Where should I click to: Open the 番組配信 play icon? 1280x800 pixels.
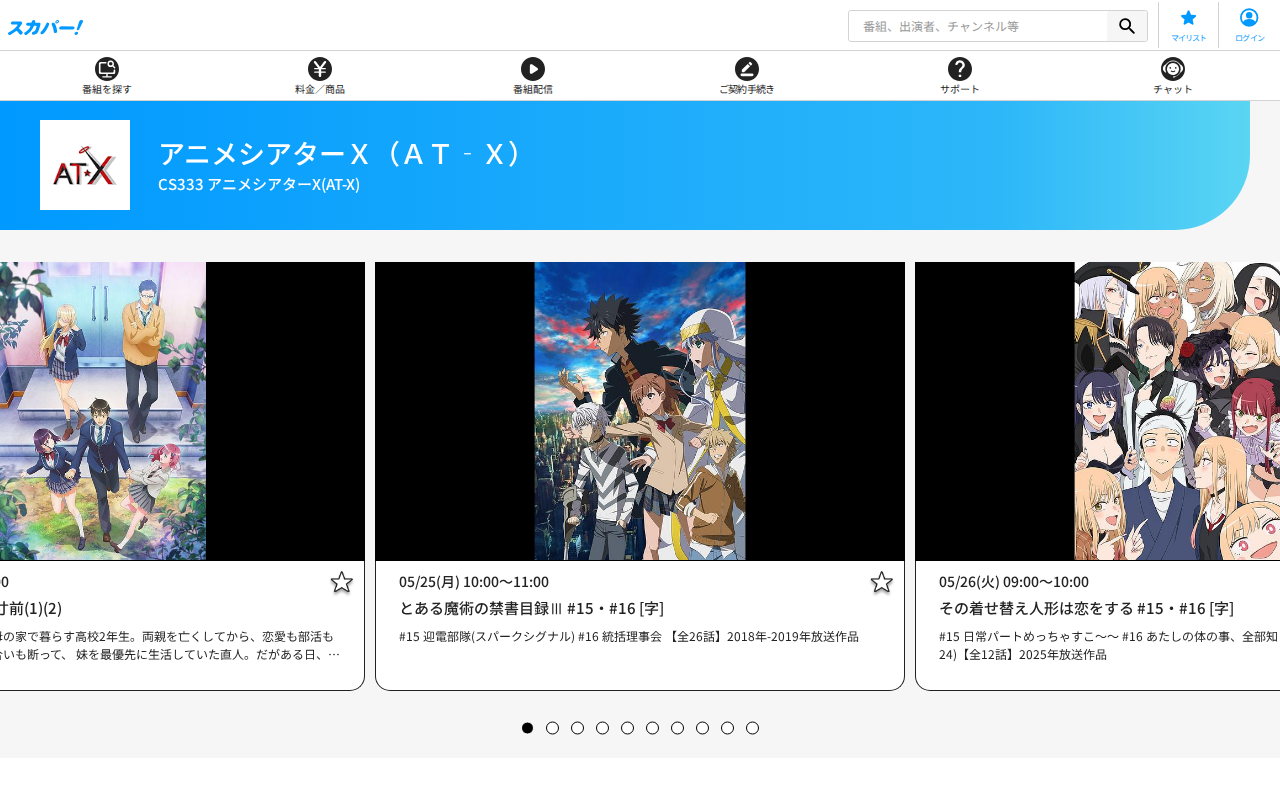(x=533, y=69)
